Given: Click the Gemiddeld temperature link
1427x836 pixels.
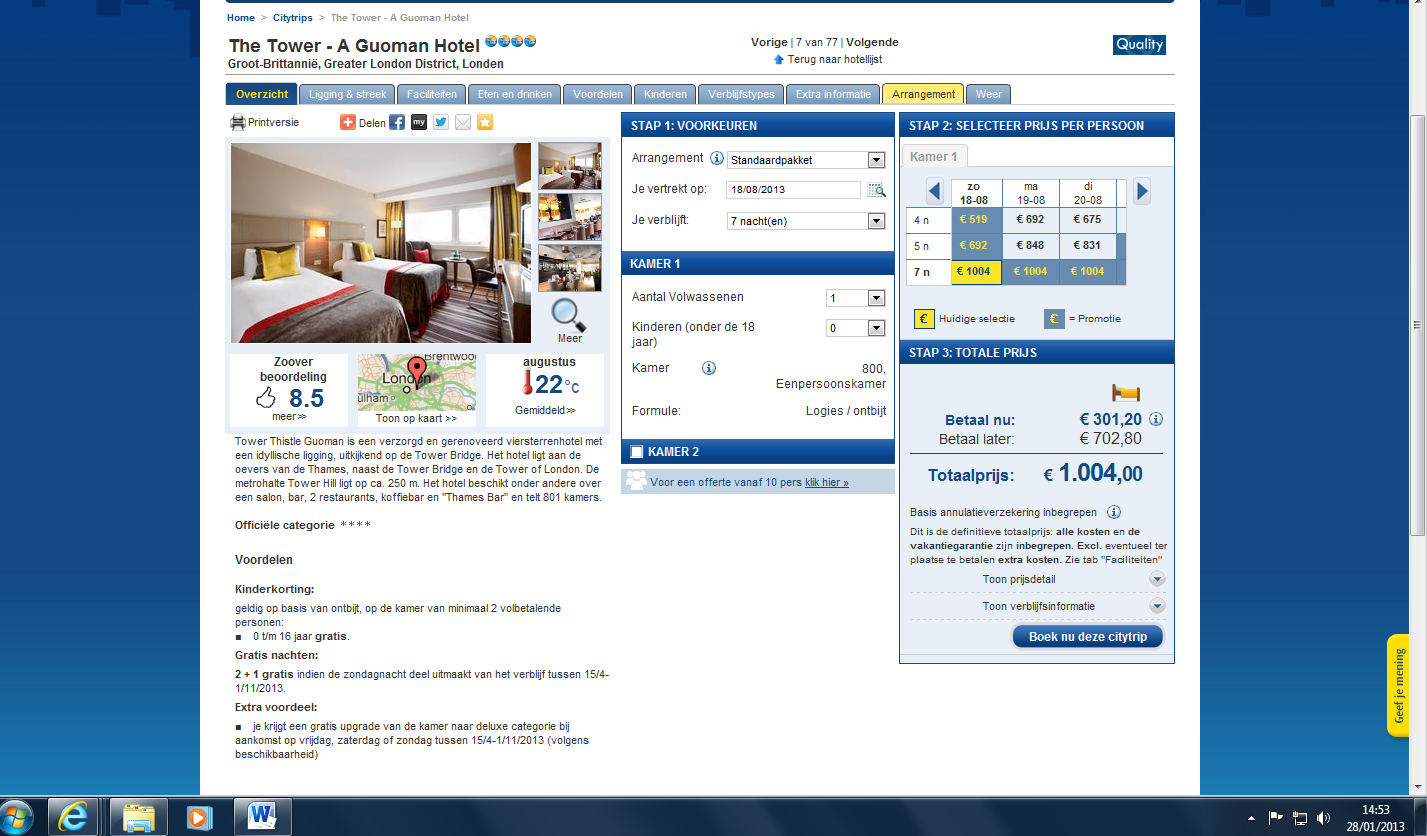Looking at the screenshot, I should 545,410.
